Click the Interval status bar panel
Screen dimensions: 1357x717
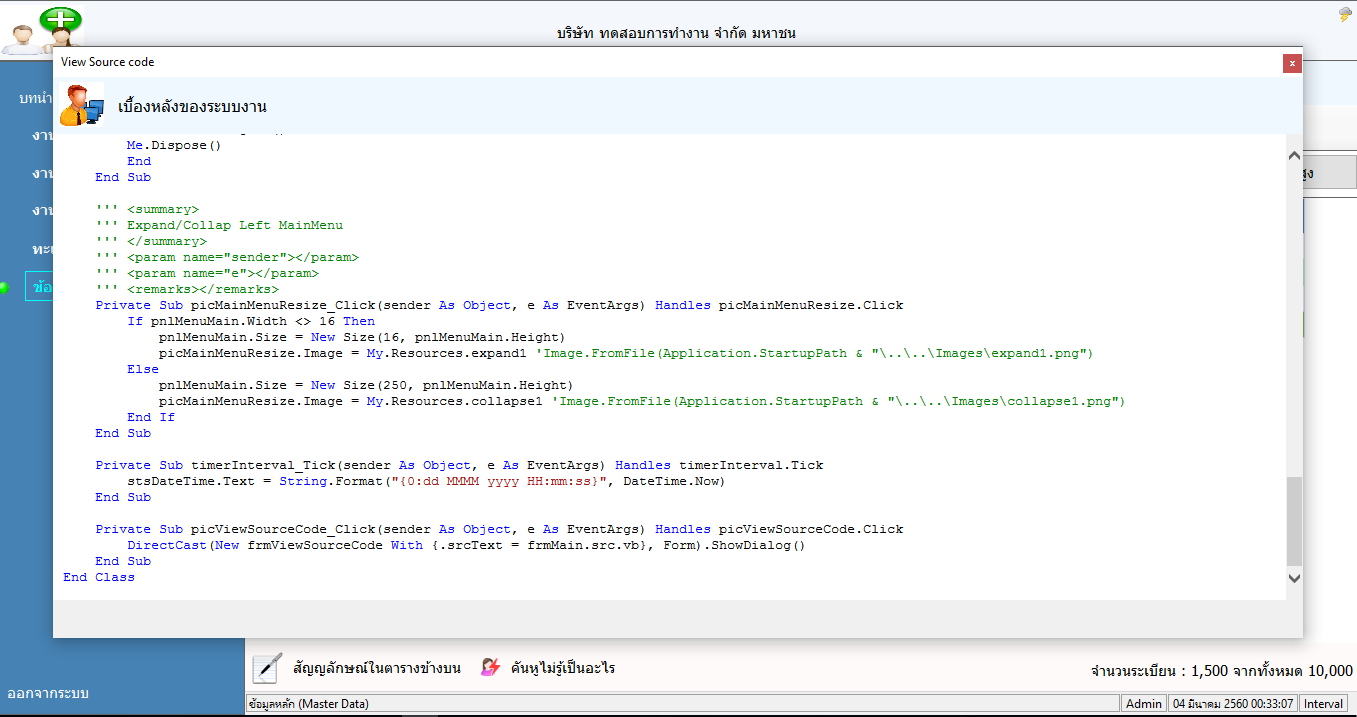pos(1324,704)
